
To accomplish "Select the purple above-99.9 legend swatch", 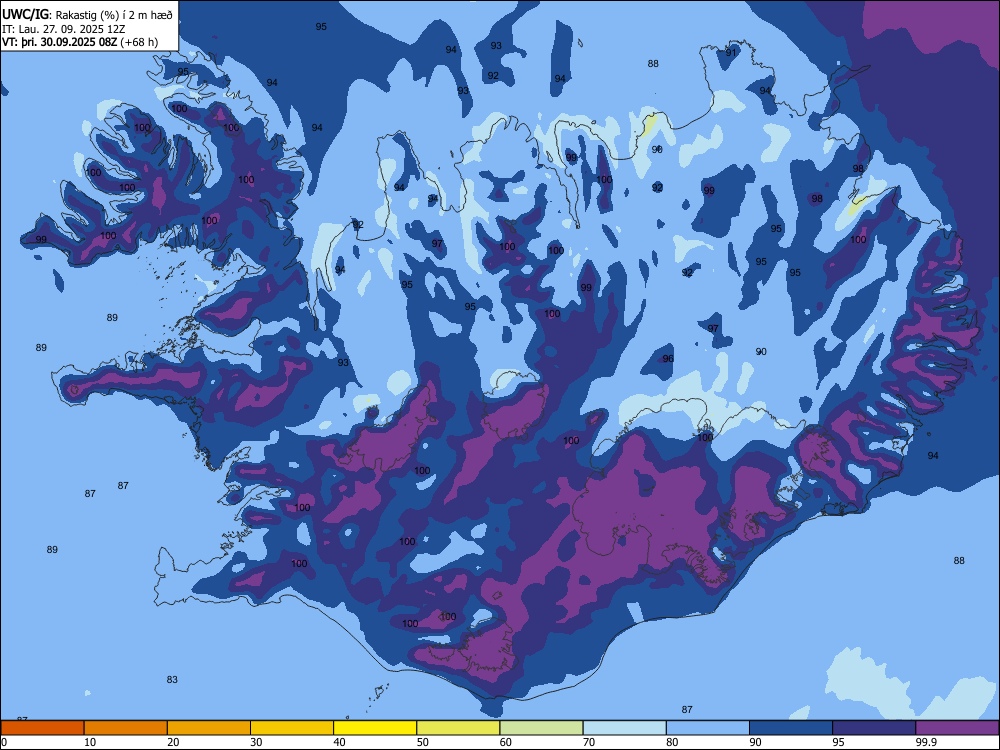I will point(957,728).
